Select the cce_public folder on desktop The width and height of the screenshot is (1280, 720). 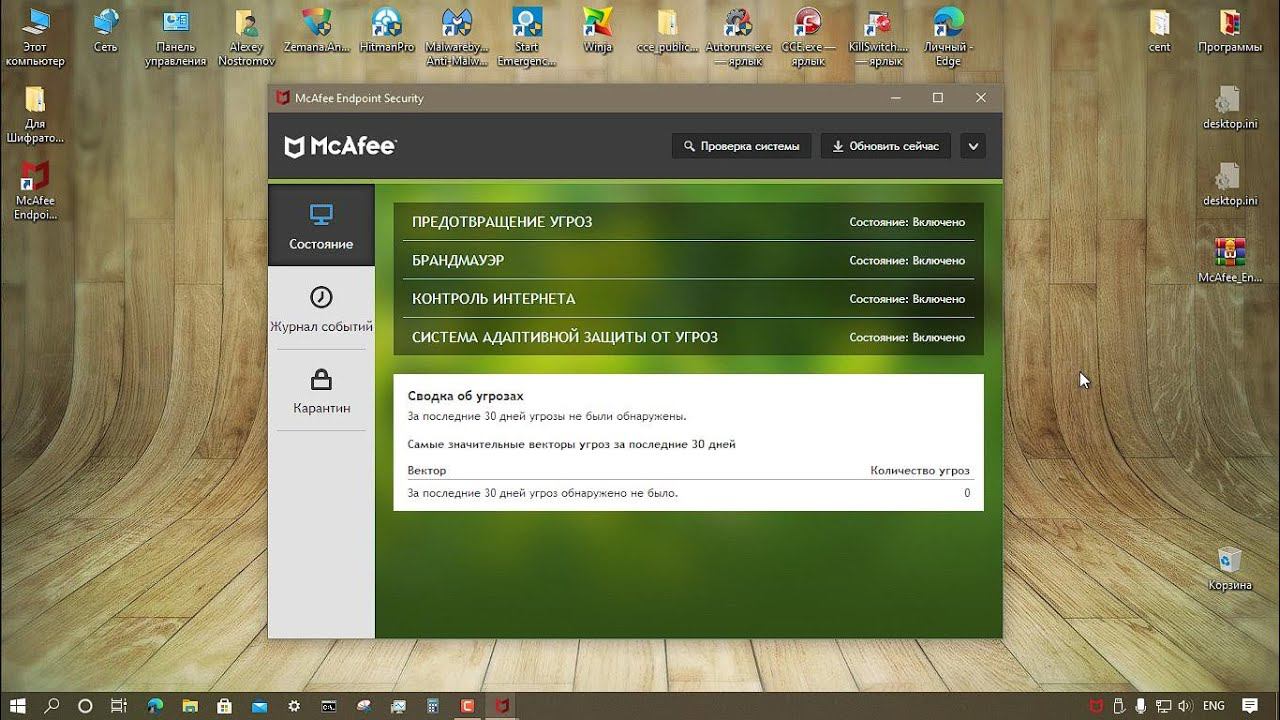point(667,32)
